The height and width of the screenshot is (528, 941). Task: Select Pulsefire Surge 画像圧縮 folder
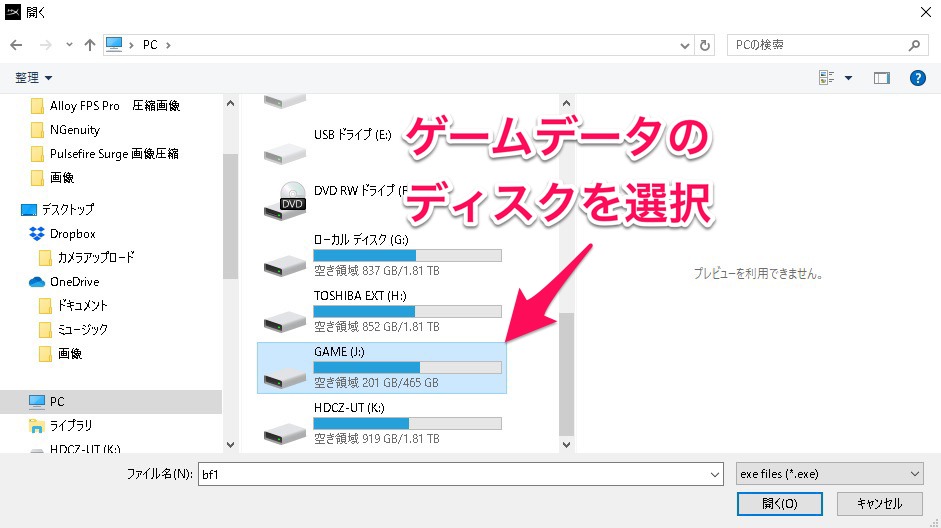[x=104, y=154]
